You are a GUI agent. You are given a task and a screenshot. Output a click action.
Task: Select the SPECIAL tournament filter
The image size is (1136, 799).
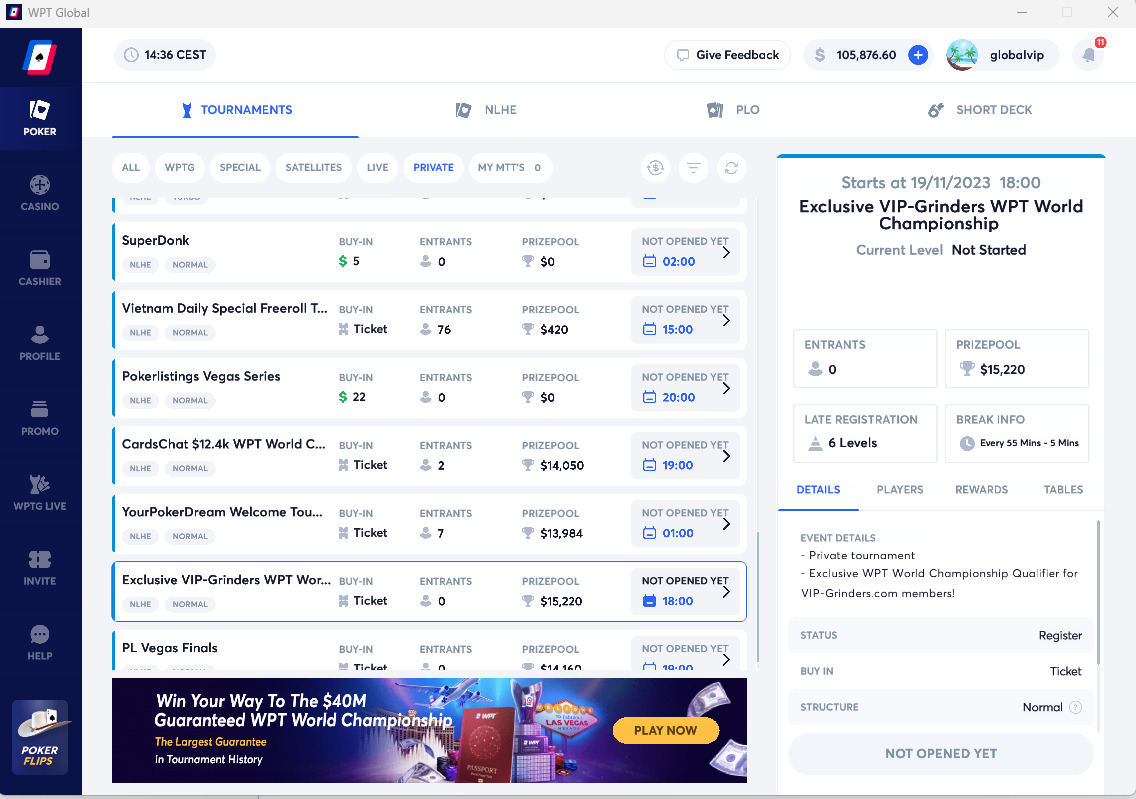coord(240,167)
